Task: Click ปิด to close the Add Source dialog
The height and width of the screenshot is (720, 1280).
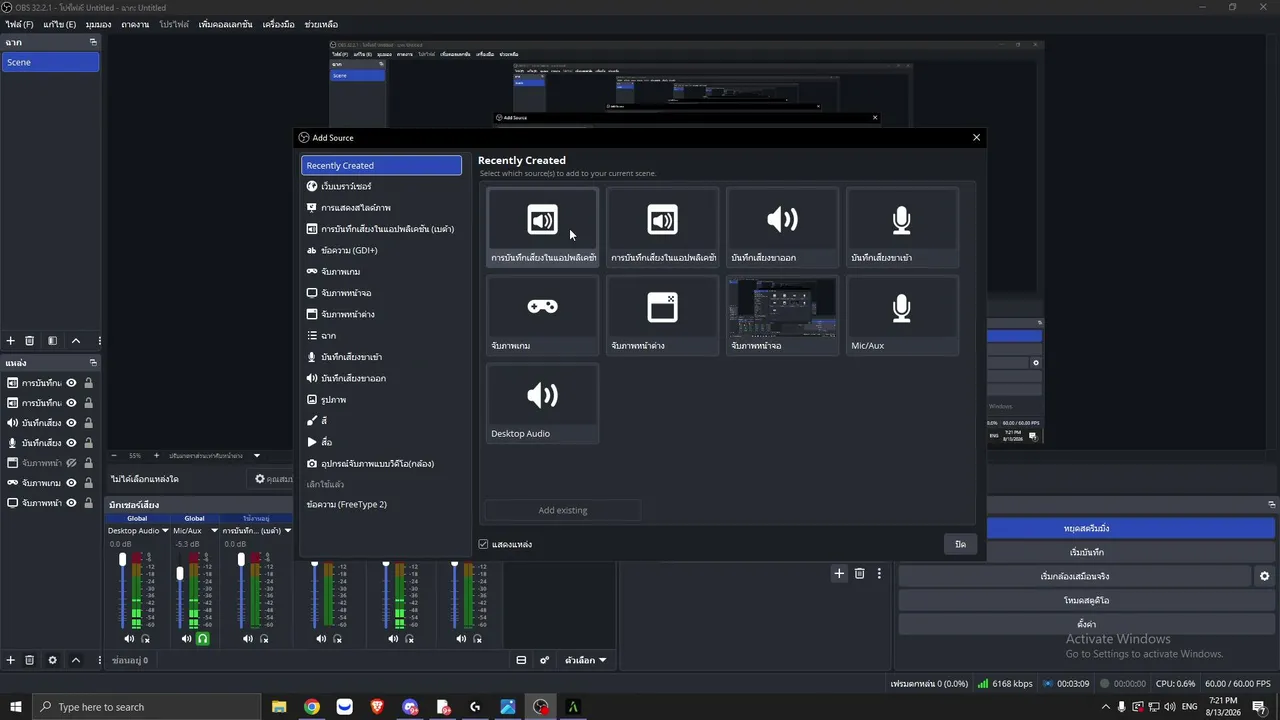Action: coord(960,544)
